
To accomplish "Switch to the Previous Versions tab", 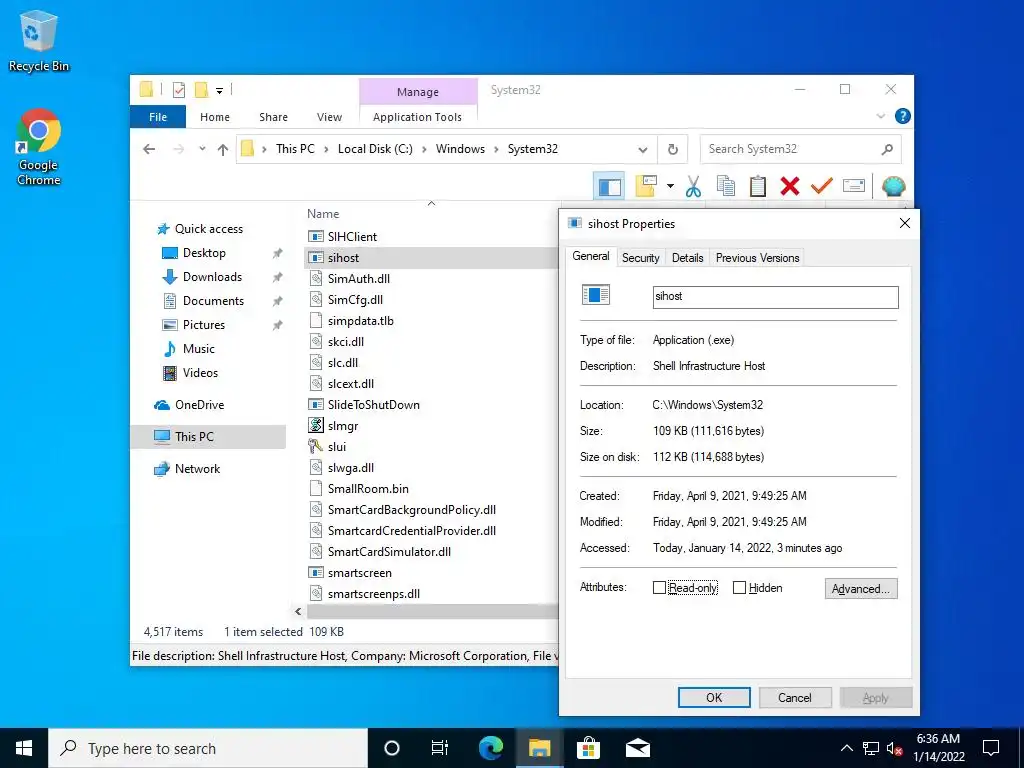I will (758, 258).
